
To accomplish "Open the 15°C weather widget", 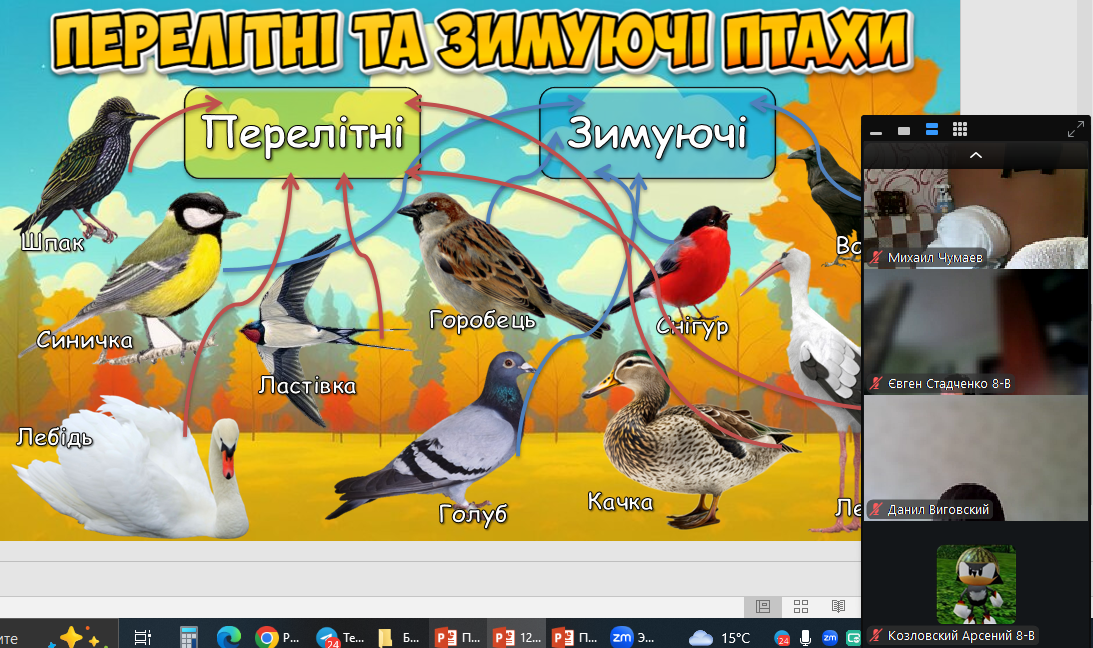I will coord(720,637).
